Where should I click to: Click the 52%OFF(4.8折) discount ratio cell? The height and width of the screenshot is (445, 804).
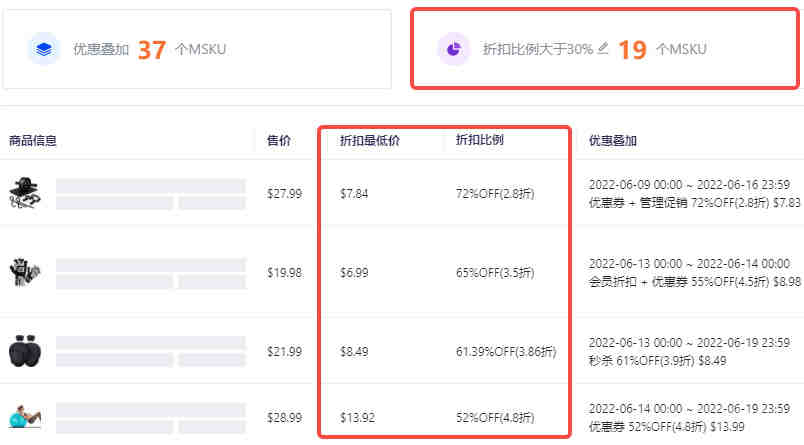(x=495, y=417)
